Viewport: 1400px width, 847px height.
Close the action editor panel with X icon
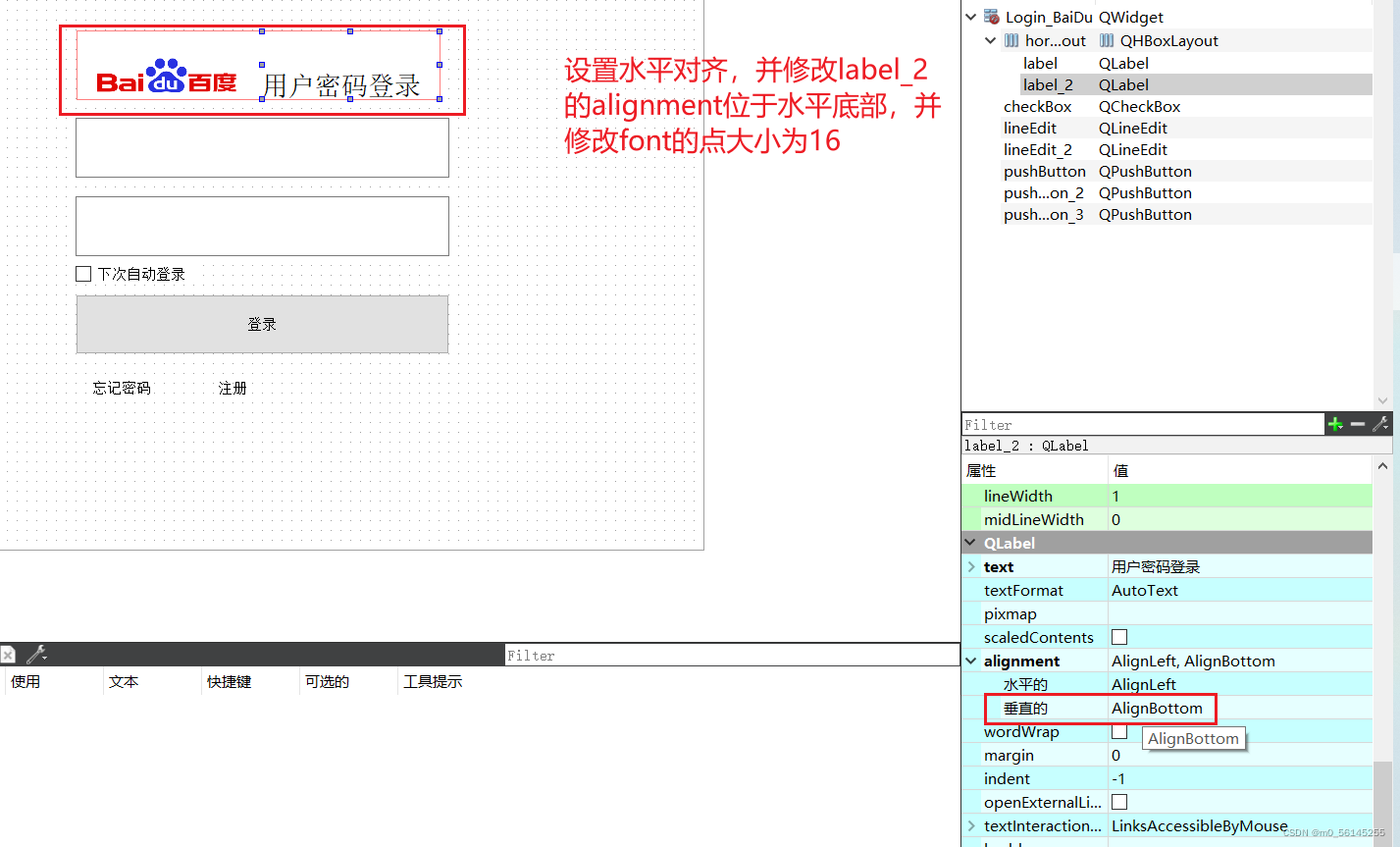[x=8, y=655]
